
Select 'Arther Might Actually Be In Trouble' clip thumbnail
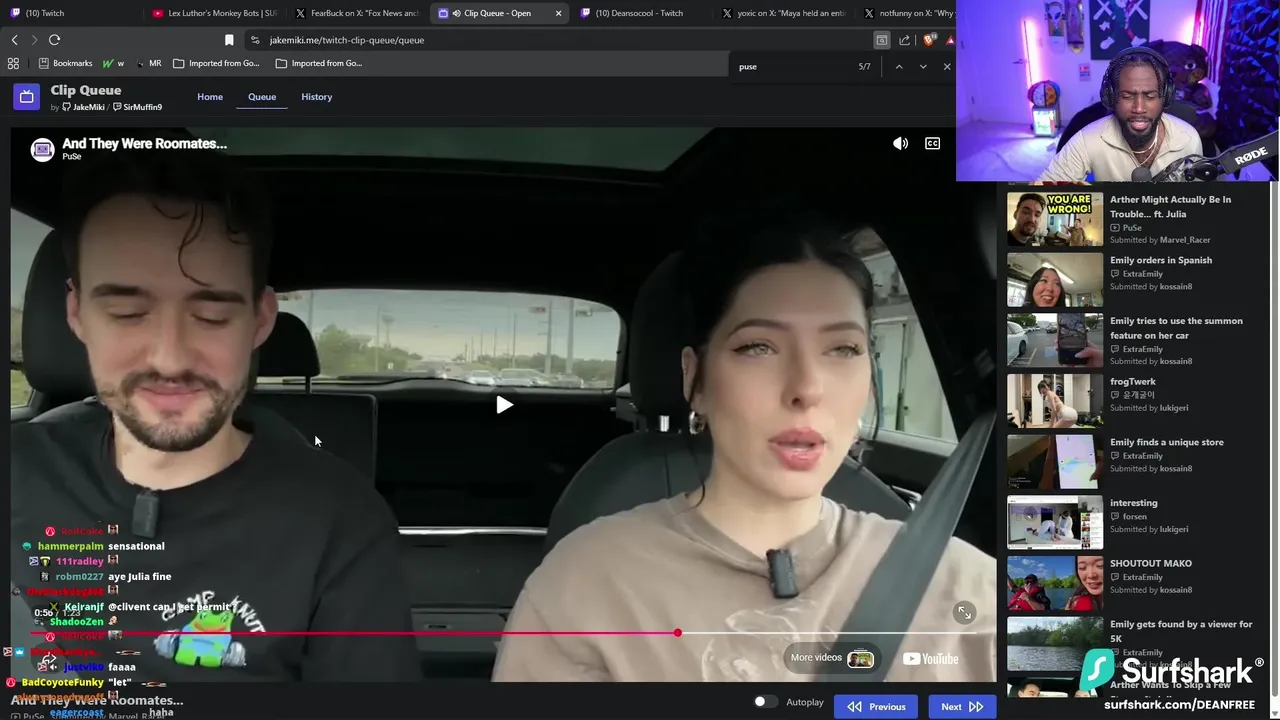[x=1055, y=219]
